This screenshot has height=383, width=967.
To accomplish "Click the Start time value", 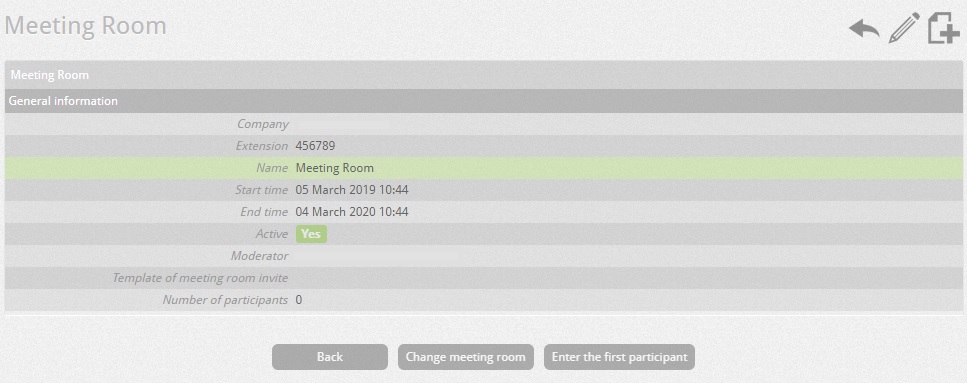I will tap(352, 190).
